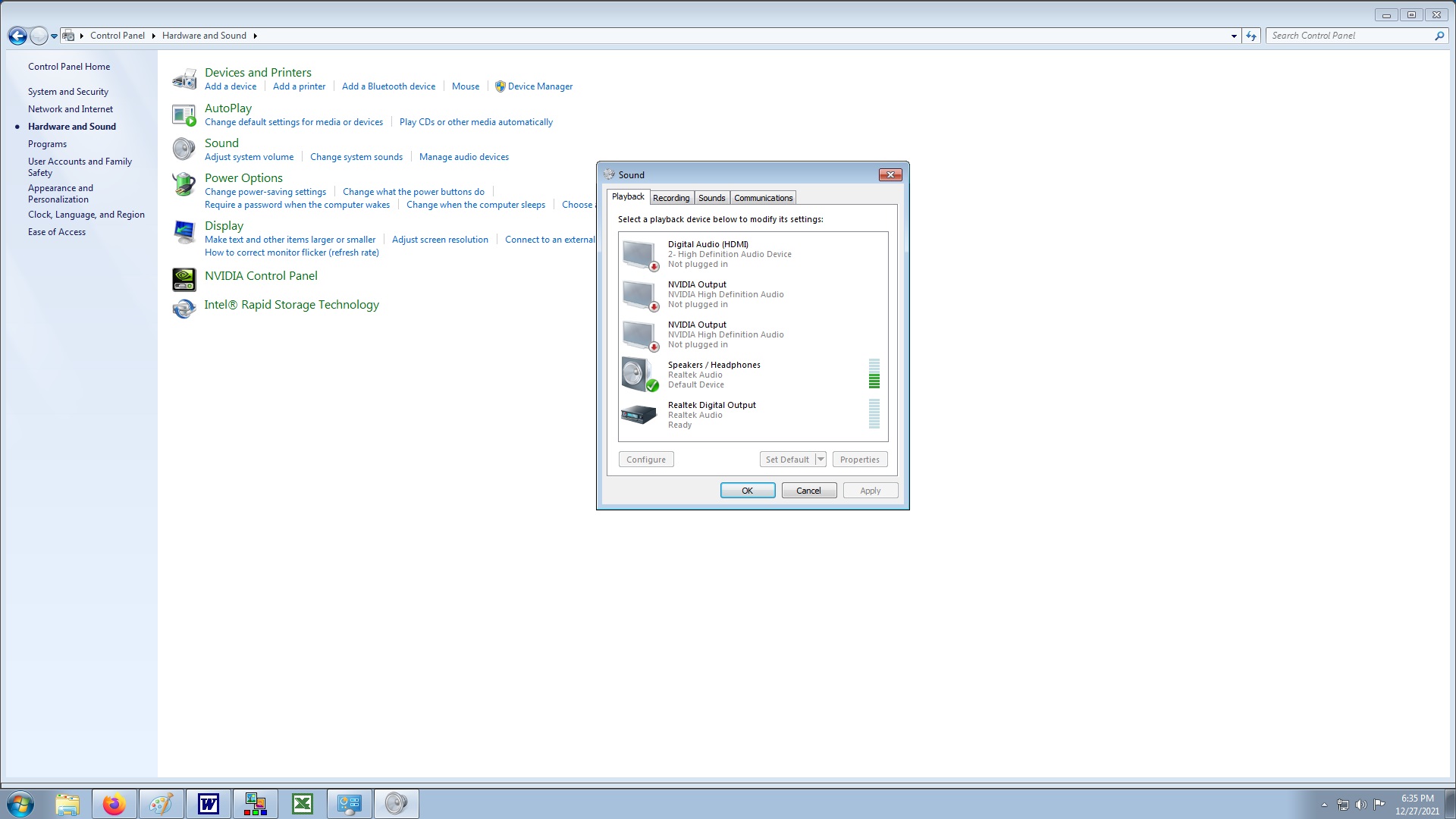1456x819 pixels.
Task: Click the network tray icon
Action: point(1343,805)
